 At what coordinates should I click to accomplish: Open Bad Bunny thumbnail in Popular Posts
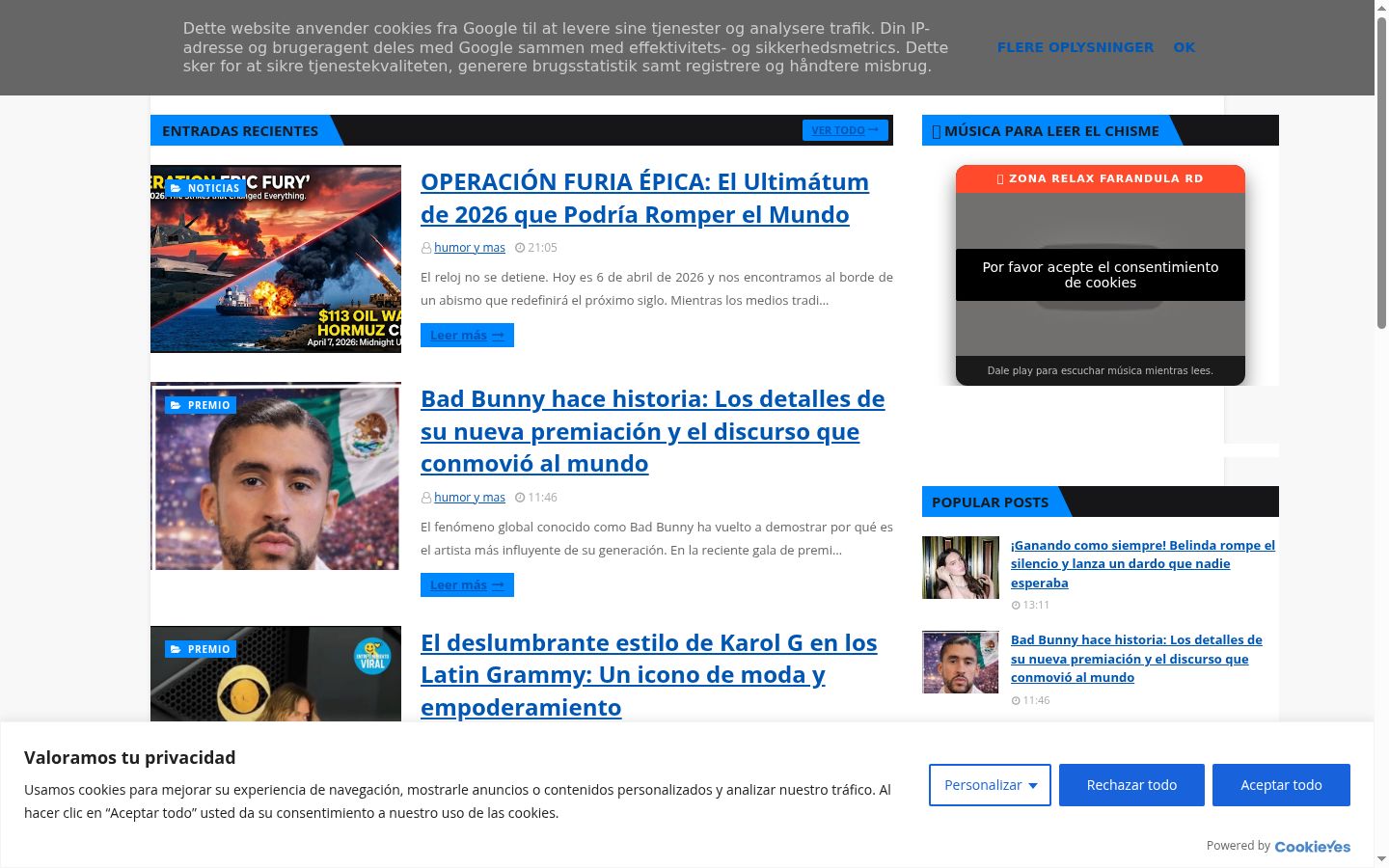point(961,663)
